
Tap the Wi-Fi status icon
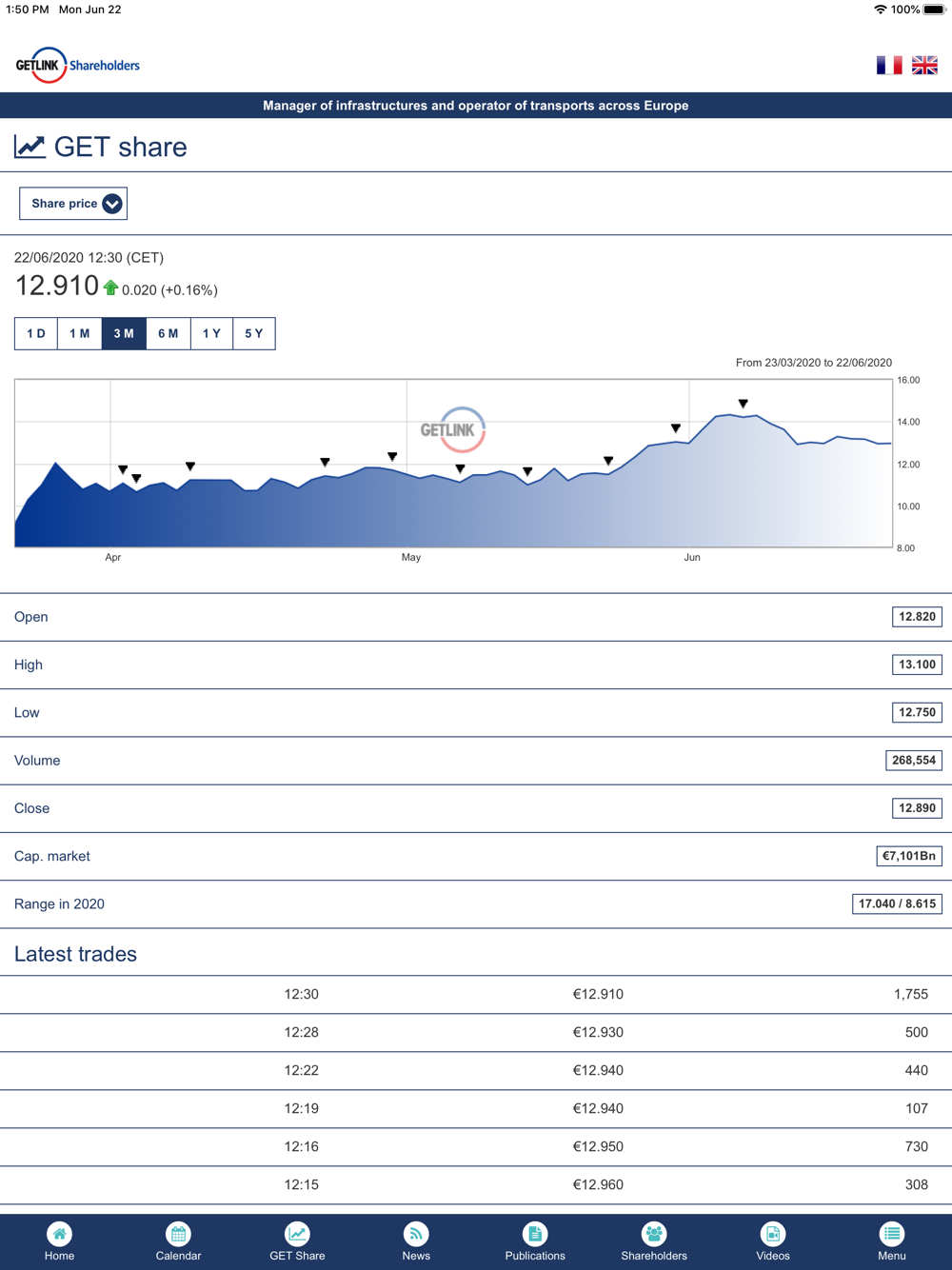click(880, 10)
